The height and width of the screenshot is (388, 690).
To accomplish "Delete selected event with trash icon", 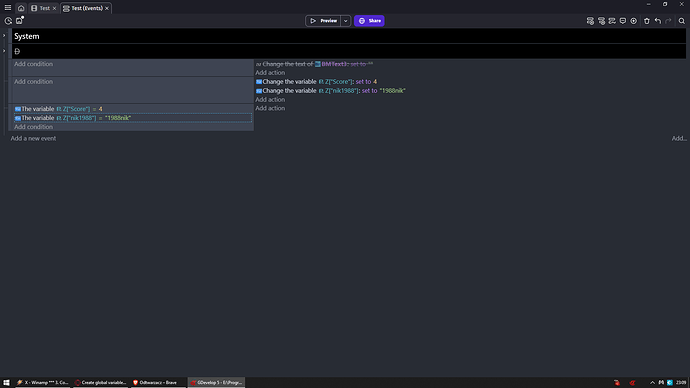I will (646, 21).
